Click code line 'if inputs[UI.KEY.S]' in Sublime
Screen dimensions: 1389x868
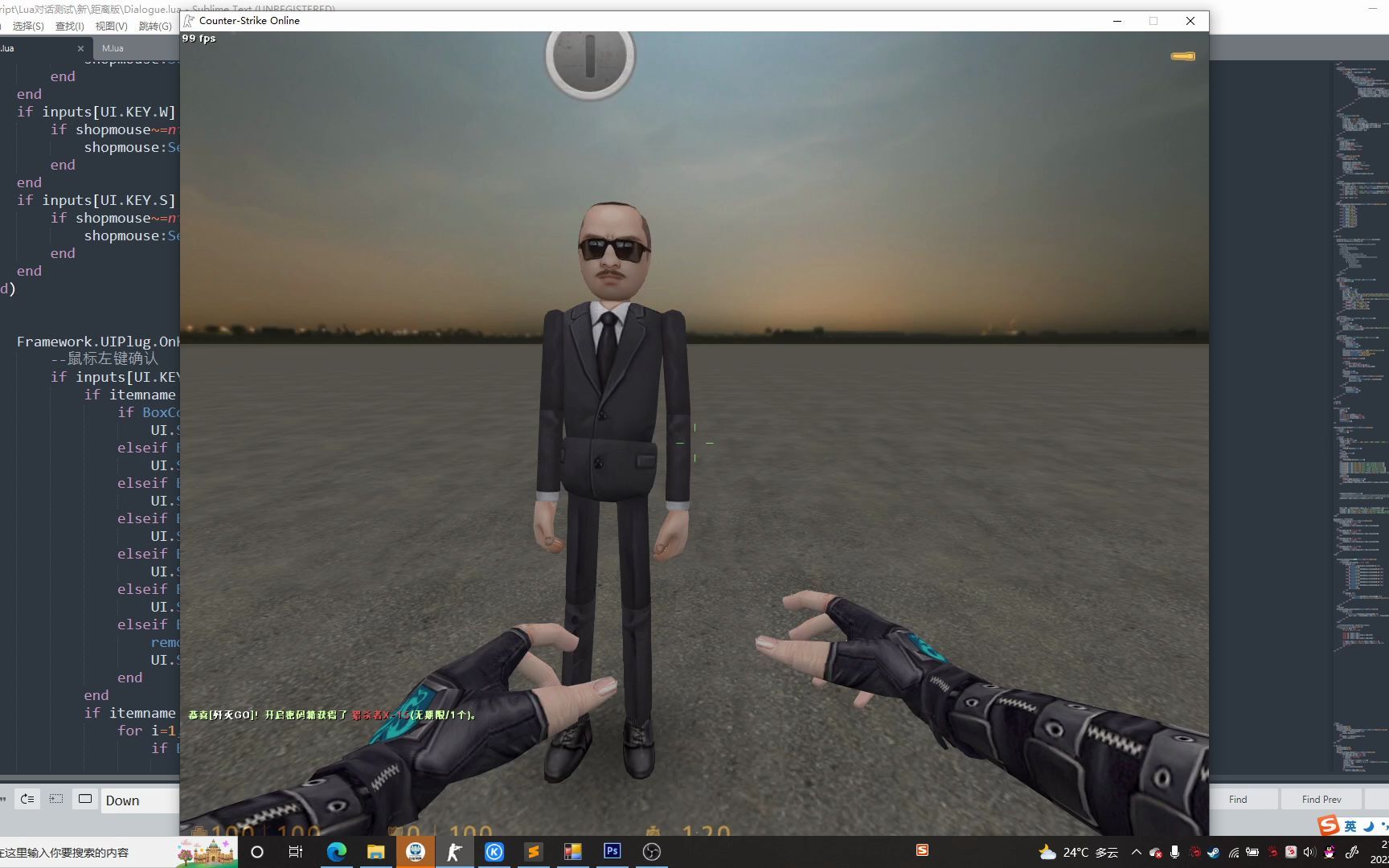(96, 200)
